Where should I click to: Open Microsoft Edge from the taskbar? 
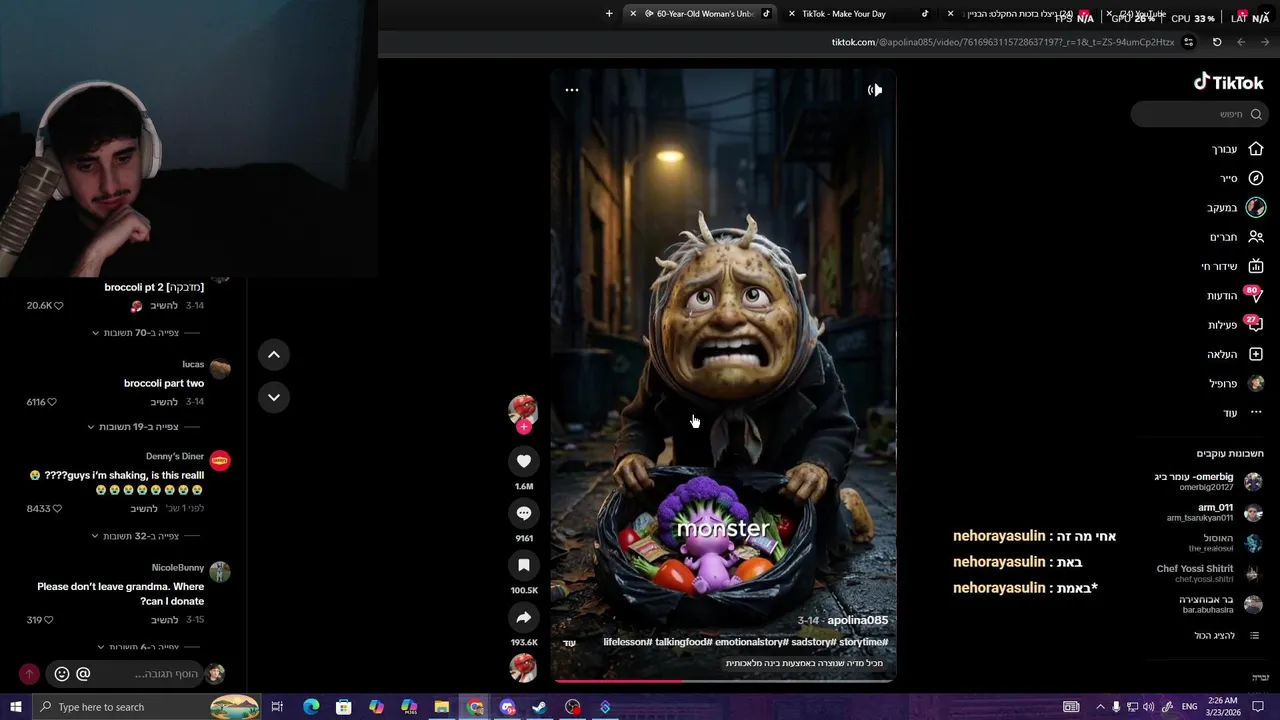pyautogui.click(x=311, y=707)
